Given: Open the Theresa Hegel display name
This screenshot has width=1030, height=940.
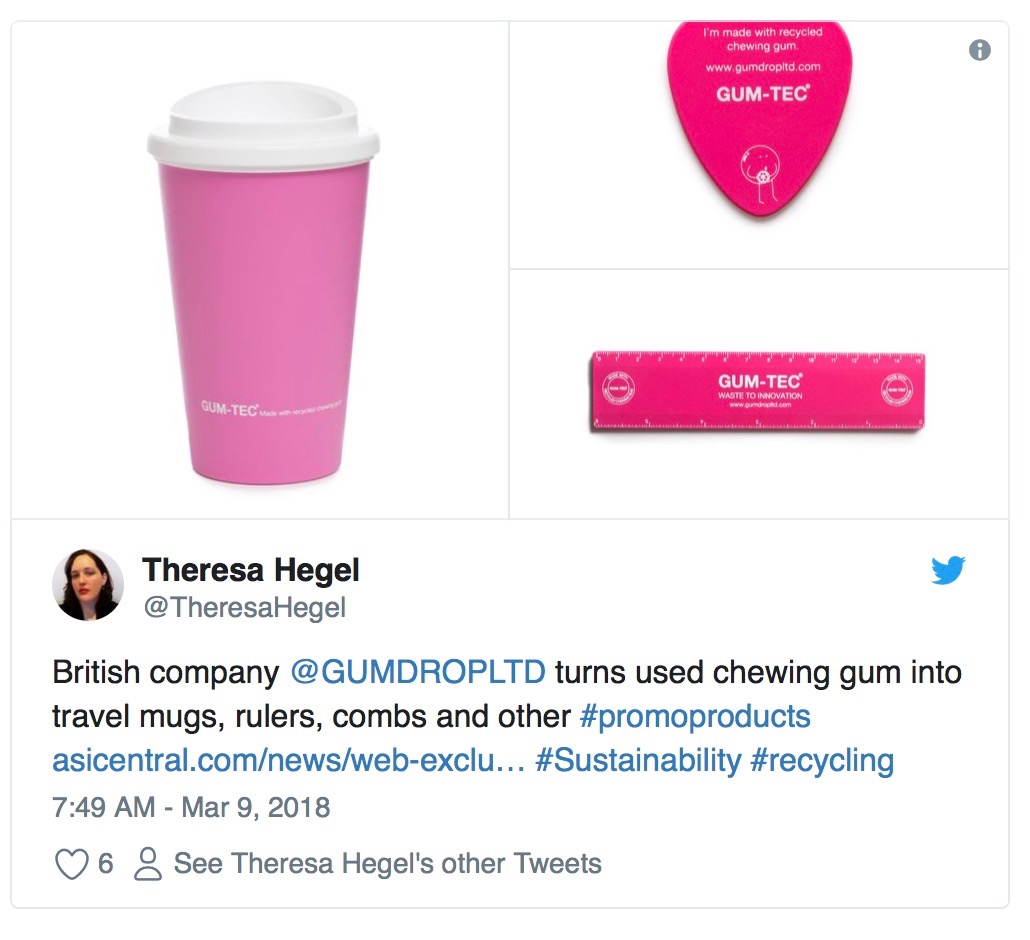Looking at the screenshot, I should pyautogui.click(x=251, y=570).
